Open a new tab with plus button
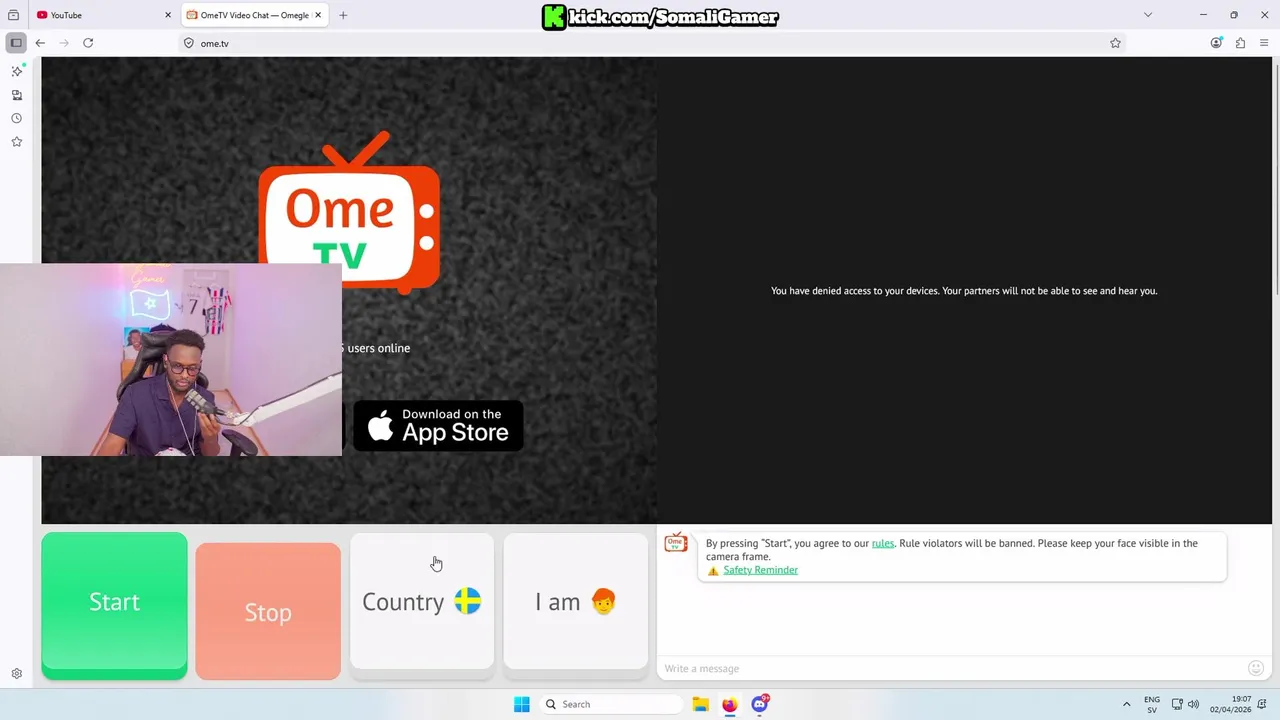The height and width of the screenshot is (720, 1280). [x=343, y=15]
